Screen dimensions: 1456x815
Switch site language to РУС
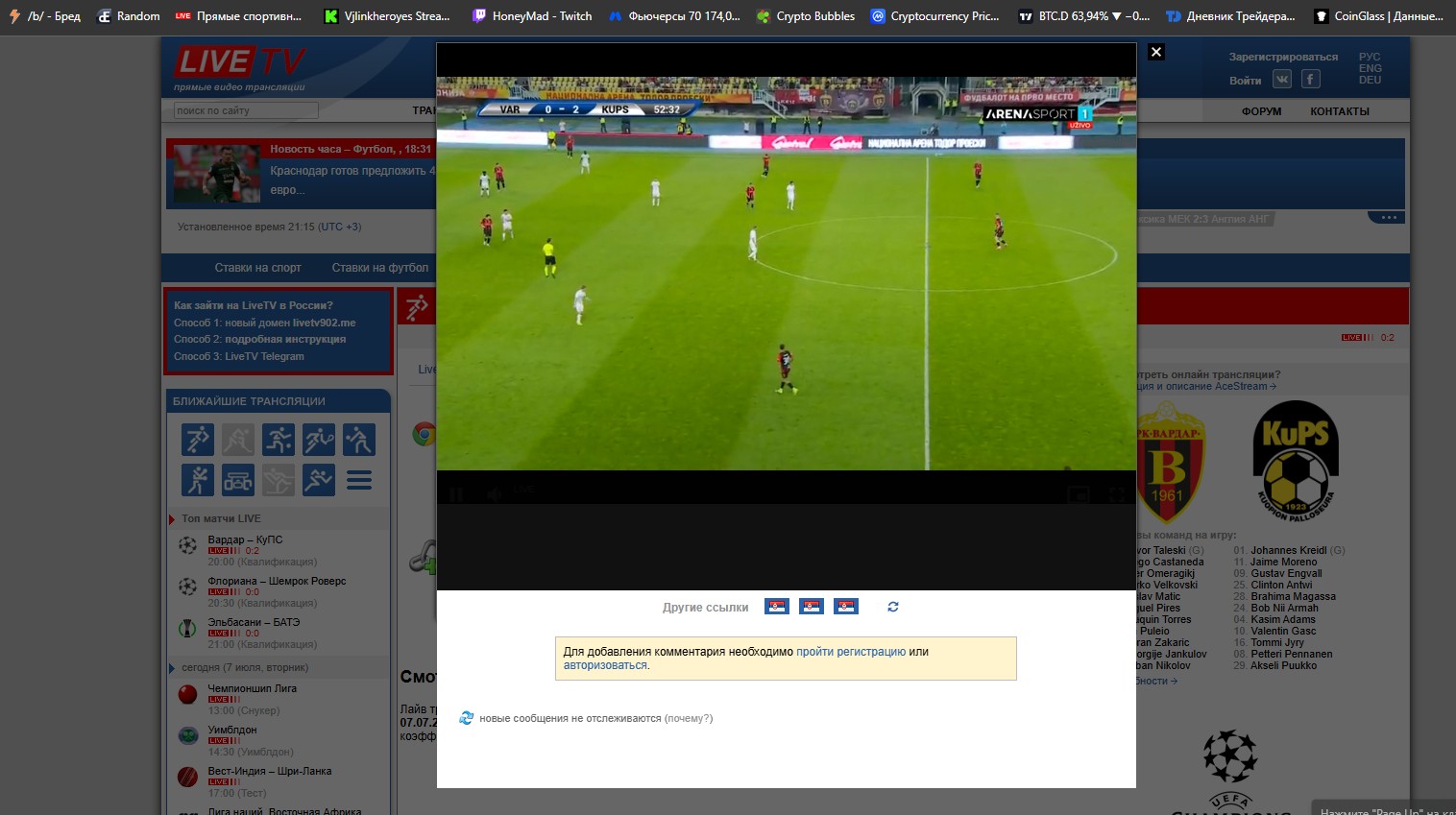pyautogui.click(x=1370, y=57)
